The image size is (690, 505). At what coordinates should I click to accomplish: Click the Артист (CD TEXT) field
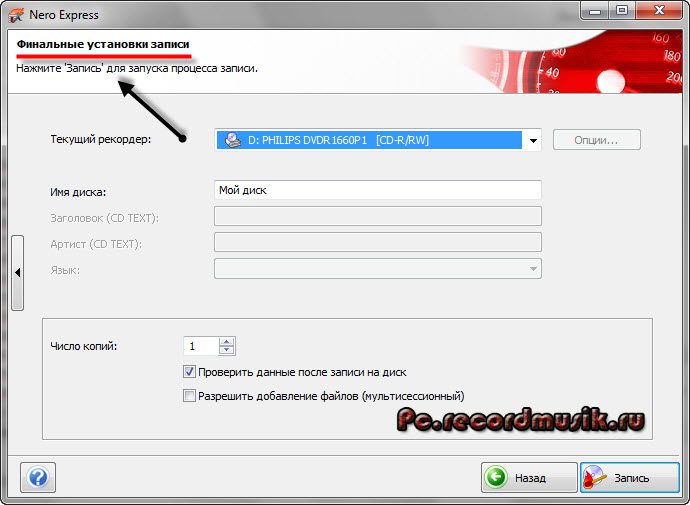(x=378, y=242)
